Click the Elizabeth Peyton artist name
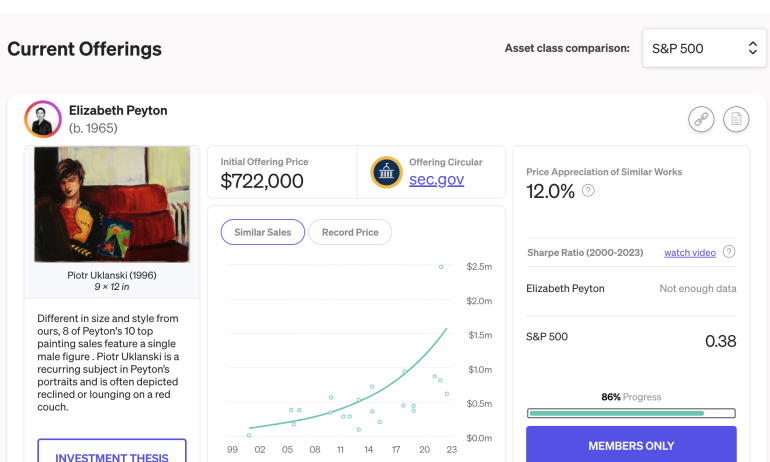Image resolution: width=770 pixels, height=462 pixels. (118, 110)
